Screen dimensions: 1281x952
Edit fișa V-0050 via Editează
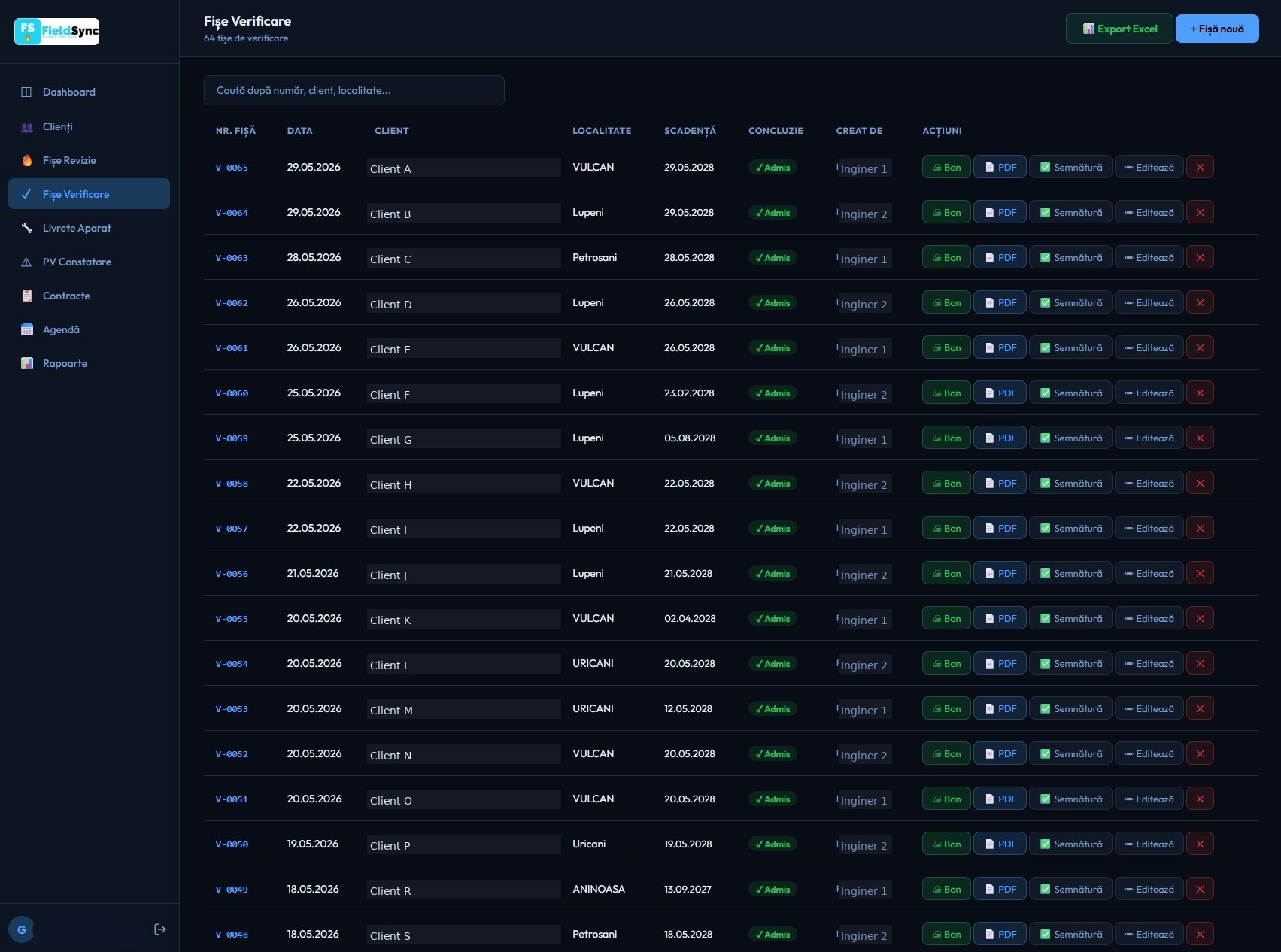pos(1149,844)
